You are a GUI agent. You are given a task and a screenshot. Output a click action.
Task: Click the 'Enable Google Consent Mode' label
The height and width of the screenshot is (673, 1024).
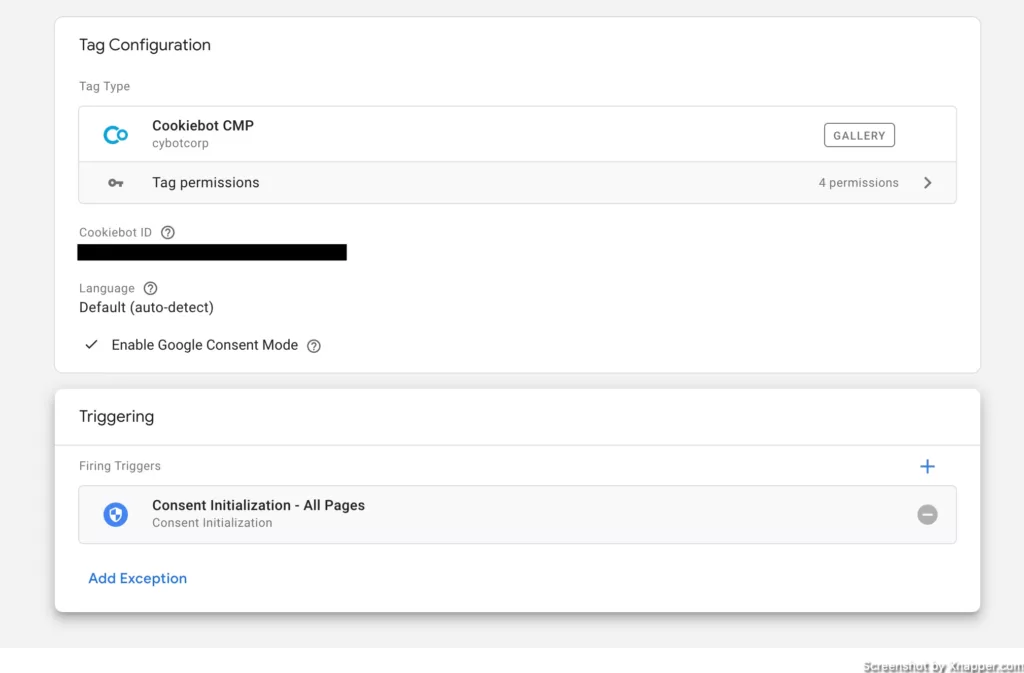204,345
